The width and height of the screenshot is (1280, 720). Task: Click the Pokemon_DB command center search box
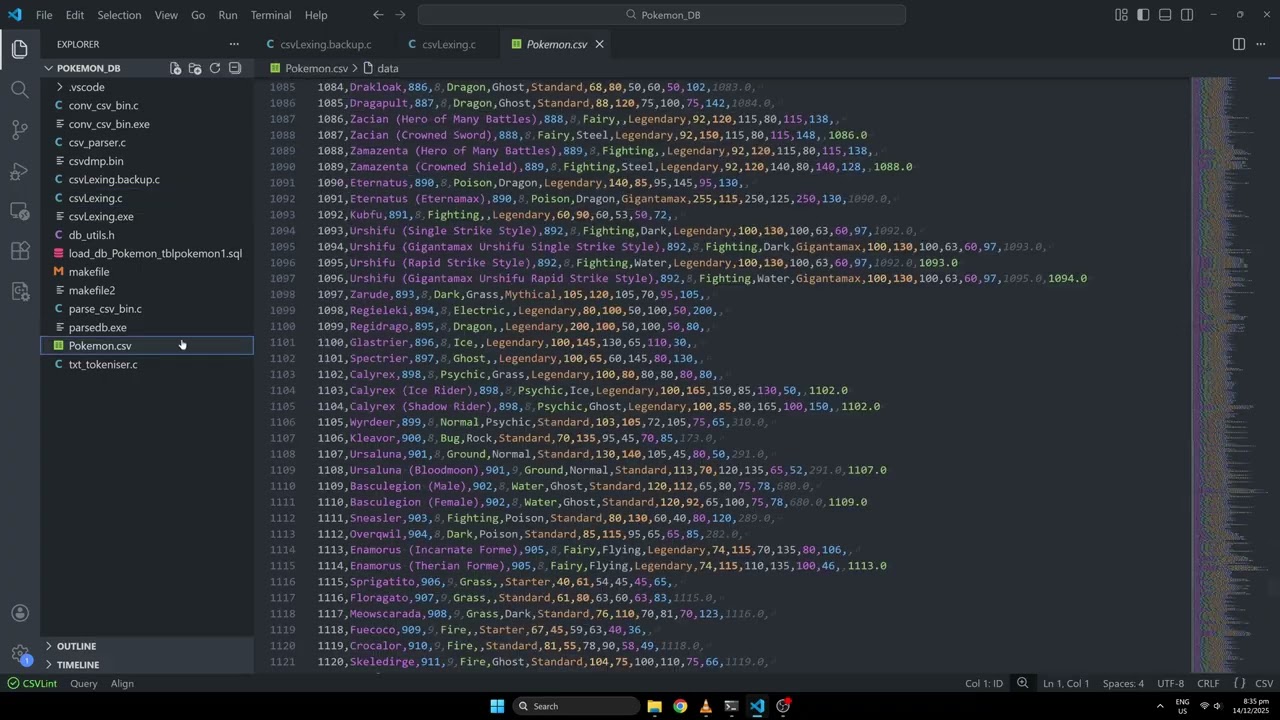click(x=662, y=15)
